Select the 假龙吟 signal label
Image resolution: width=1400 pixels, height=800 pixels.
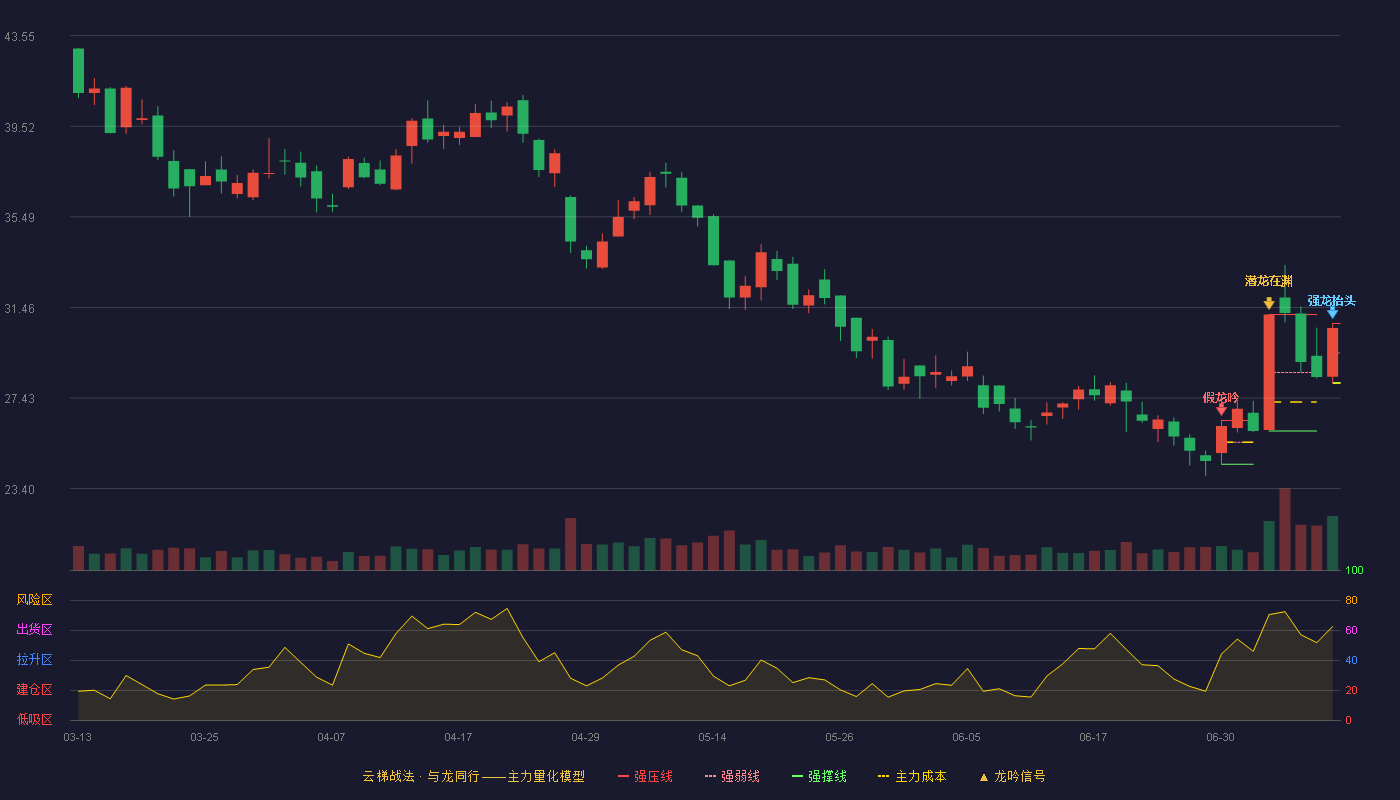coord(1221,397)
